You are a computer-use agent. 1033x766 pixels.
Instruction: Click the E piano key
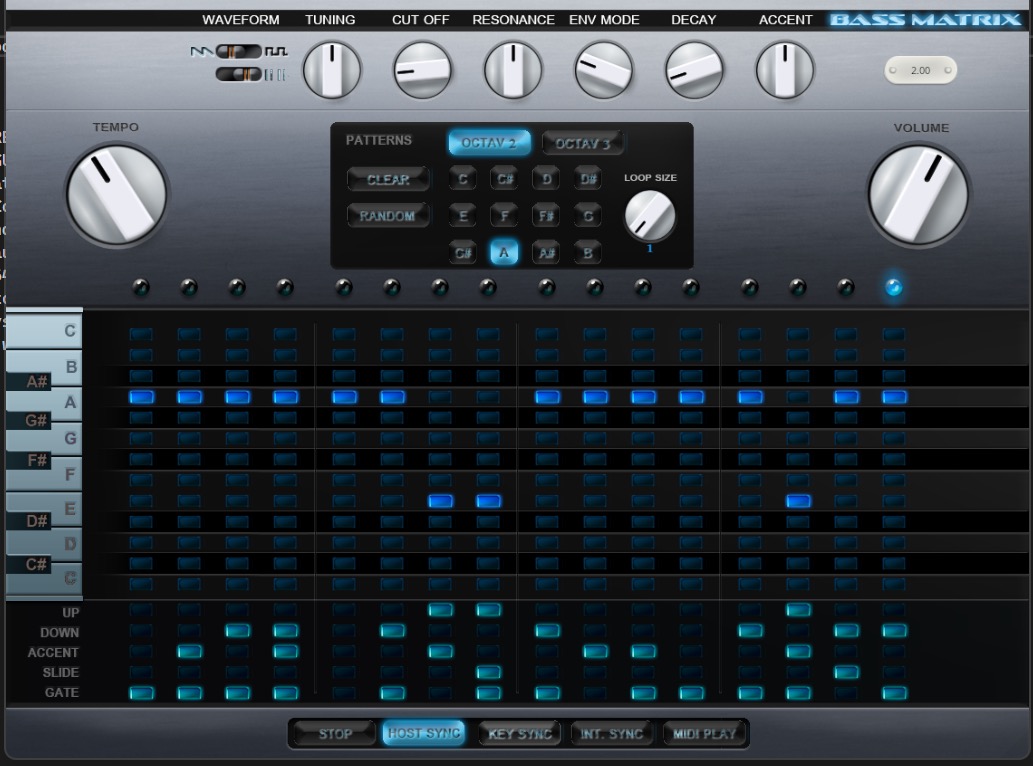(x=65, y=507)
